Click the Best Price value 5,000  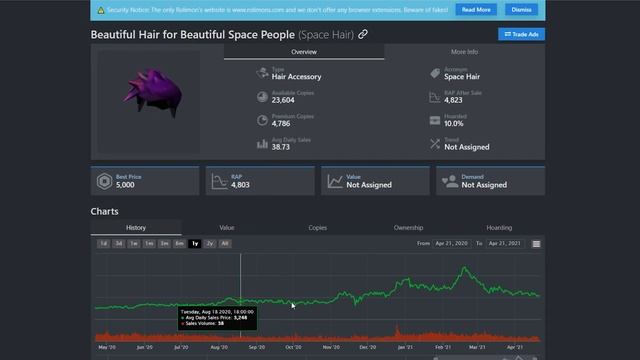click(125, 185)
